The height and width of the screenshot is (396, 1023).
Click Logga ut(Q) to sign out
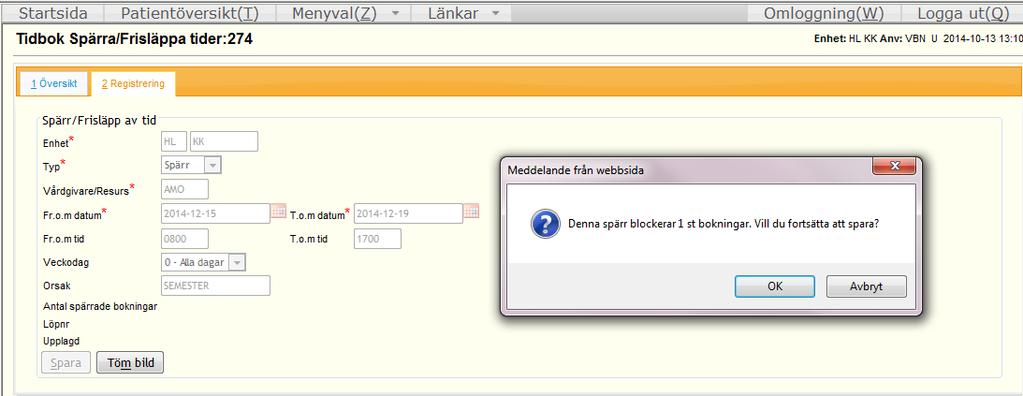[963, 13]
